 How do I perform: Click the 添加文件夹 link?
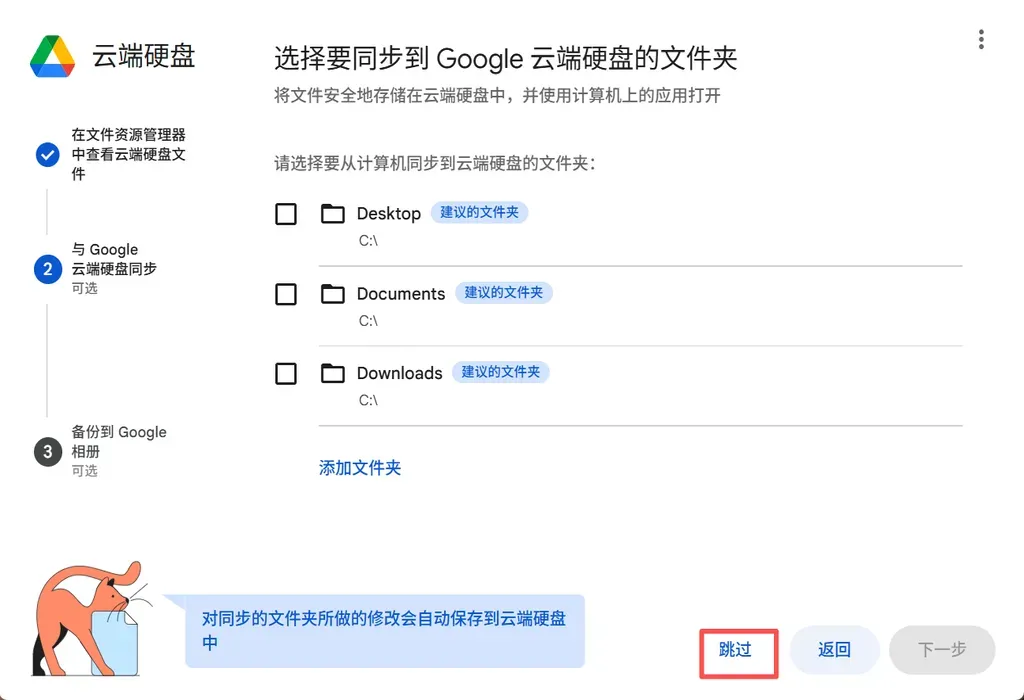[360, 468]
